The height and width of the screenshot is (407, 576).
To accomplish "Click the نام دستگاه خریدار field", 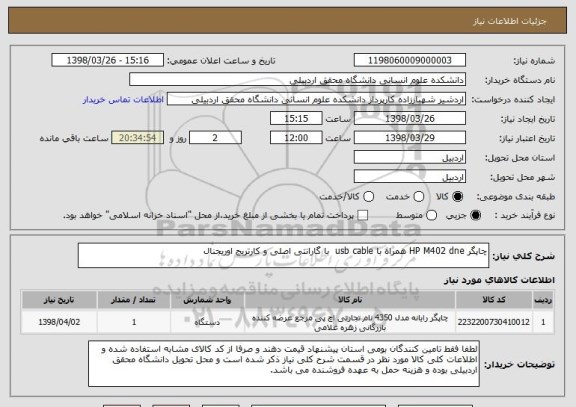I will pyautogui.click(x=298, y=80).
